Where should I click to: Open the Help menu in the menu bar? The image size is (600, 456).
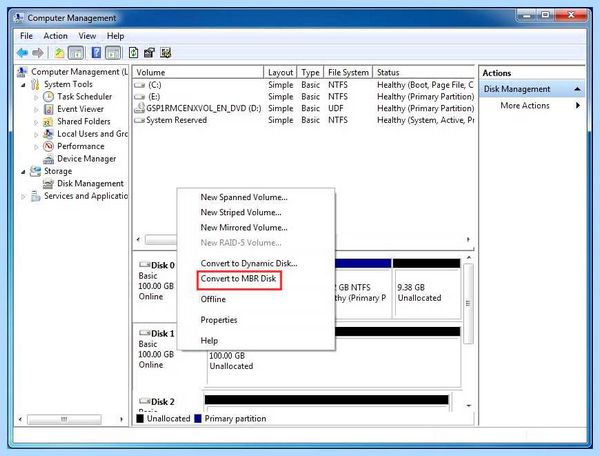pyautogui.click(x=115, y=36)
